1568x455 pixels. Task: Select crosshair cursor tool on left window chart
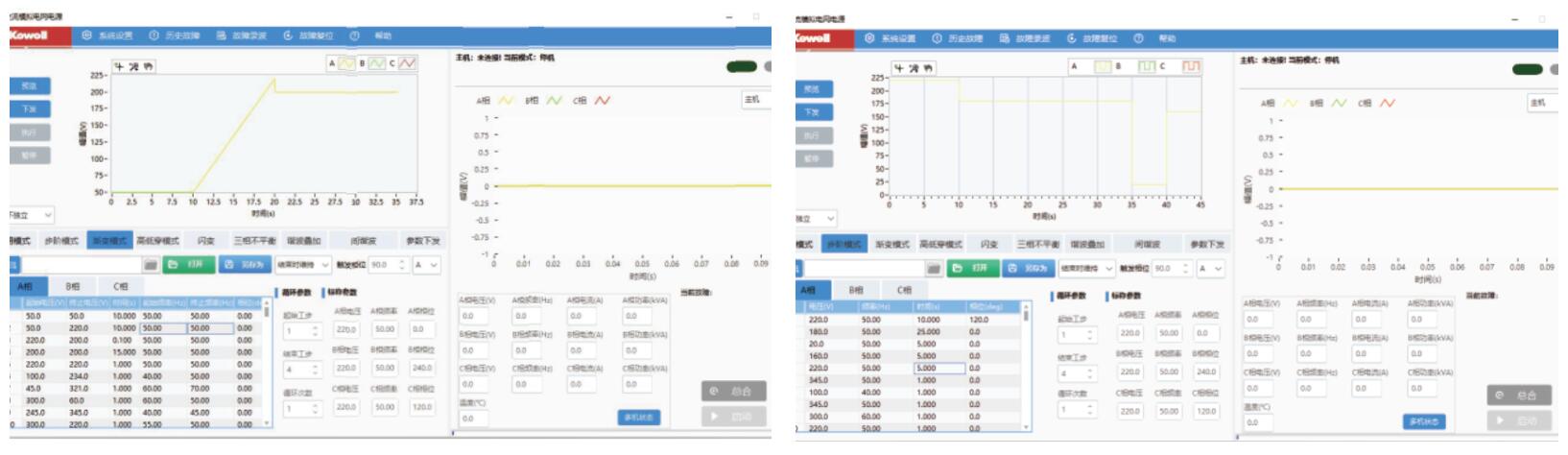pos(120,66)
